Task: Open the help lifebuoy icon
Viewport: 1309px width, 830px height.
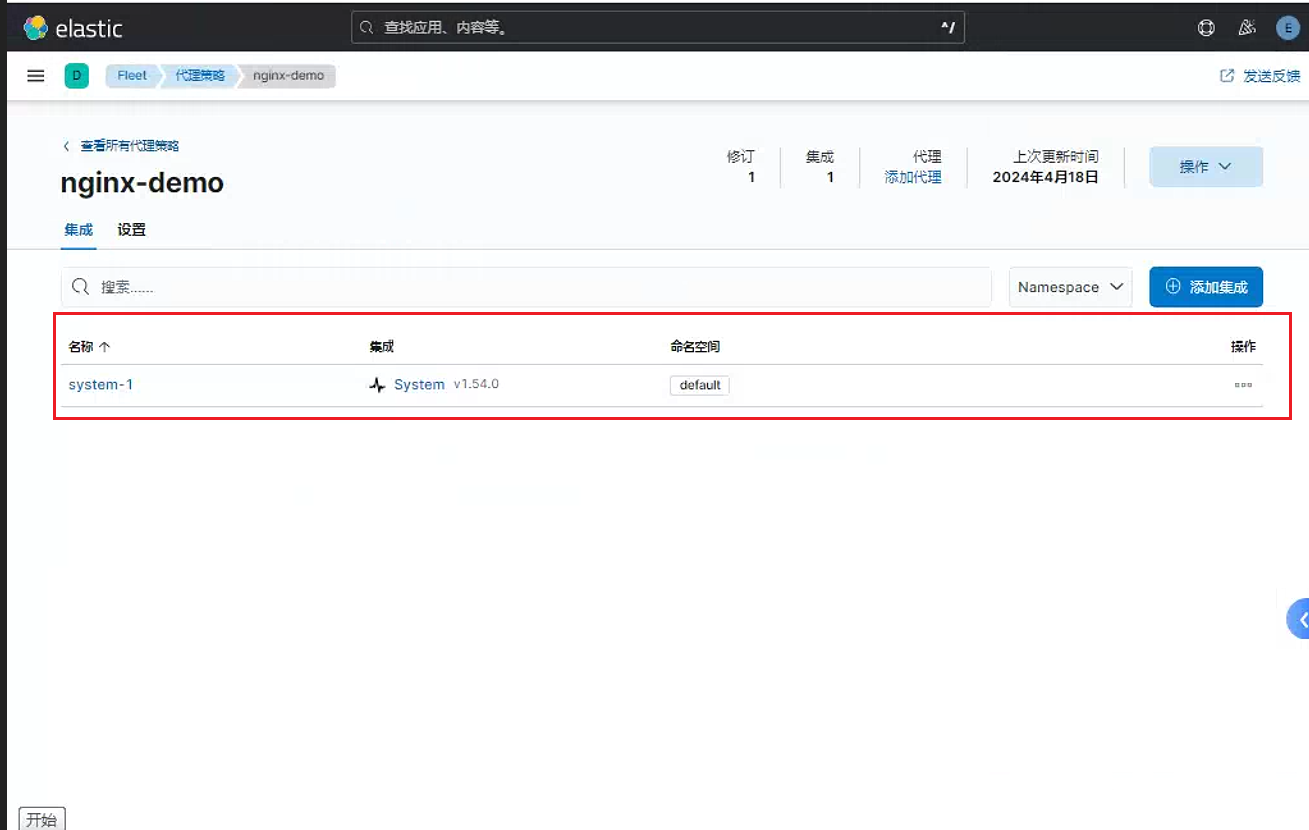Action: coord(1206,28)
